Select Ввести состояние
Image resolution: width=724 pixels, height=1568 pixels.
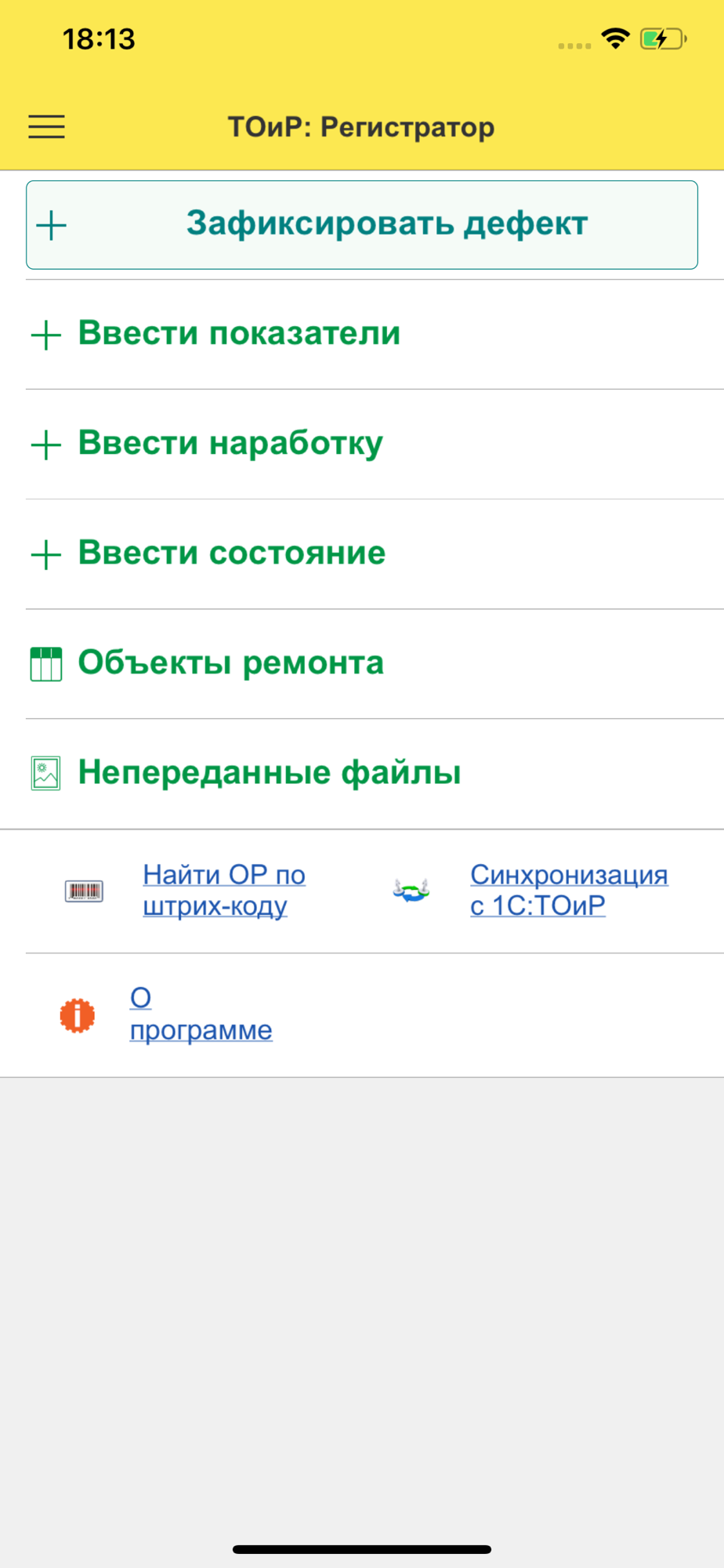375,554
